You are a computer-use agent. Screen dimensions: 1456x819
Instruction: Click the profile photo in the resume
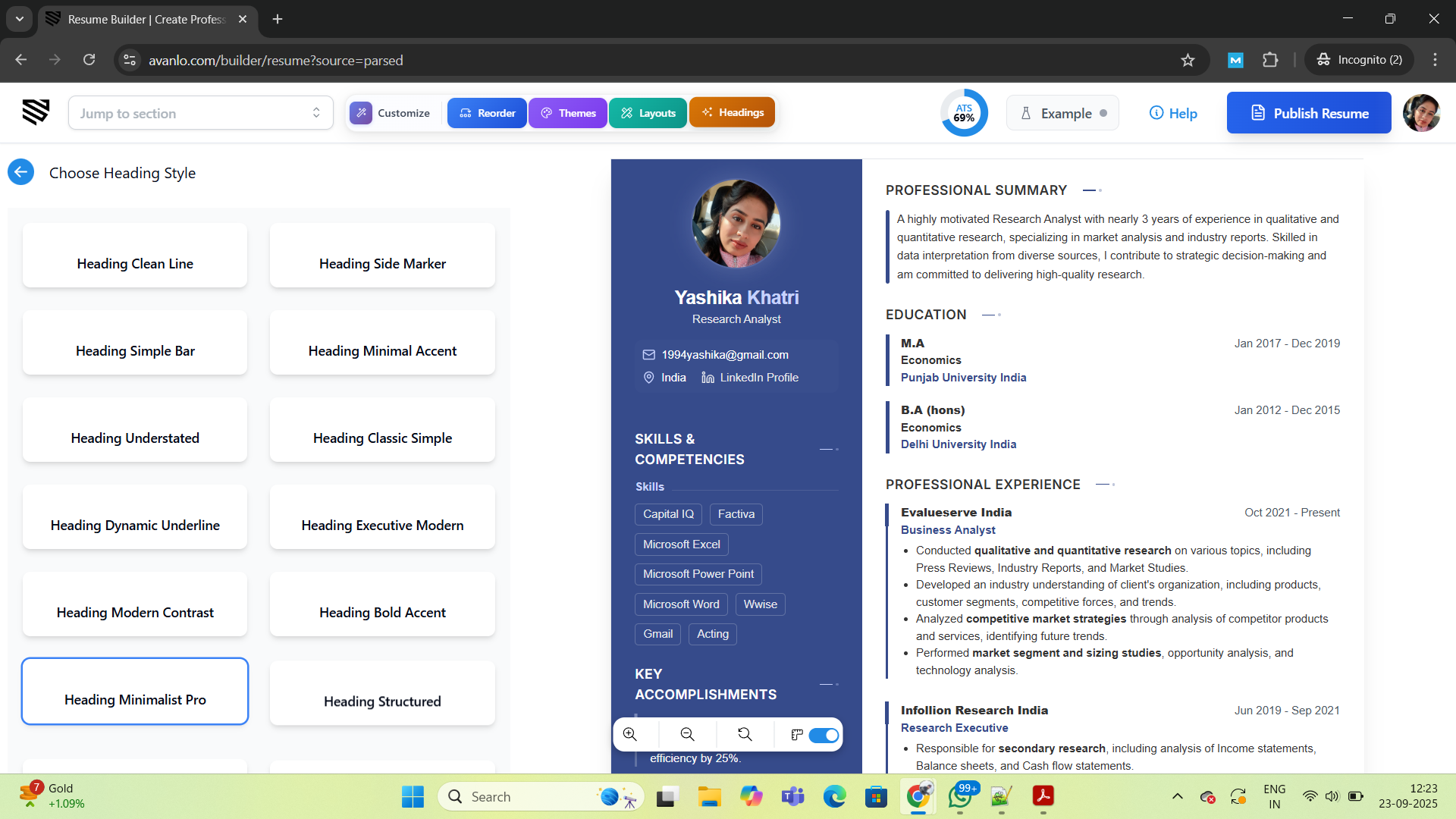point(736,224)
